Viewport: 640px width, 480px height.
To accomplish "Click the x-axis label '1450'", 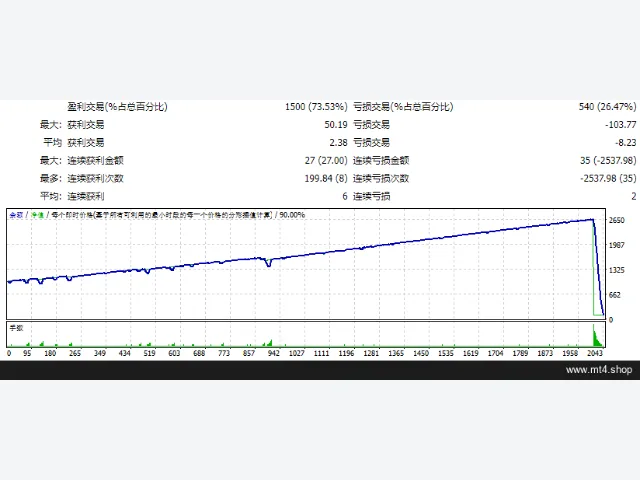I will [421, 353].
